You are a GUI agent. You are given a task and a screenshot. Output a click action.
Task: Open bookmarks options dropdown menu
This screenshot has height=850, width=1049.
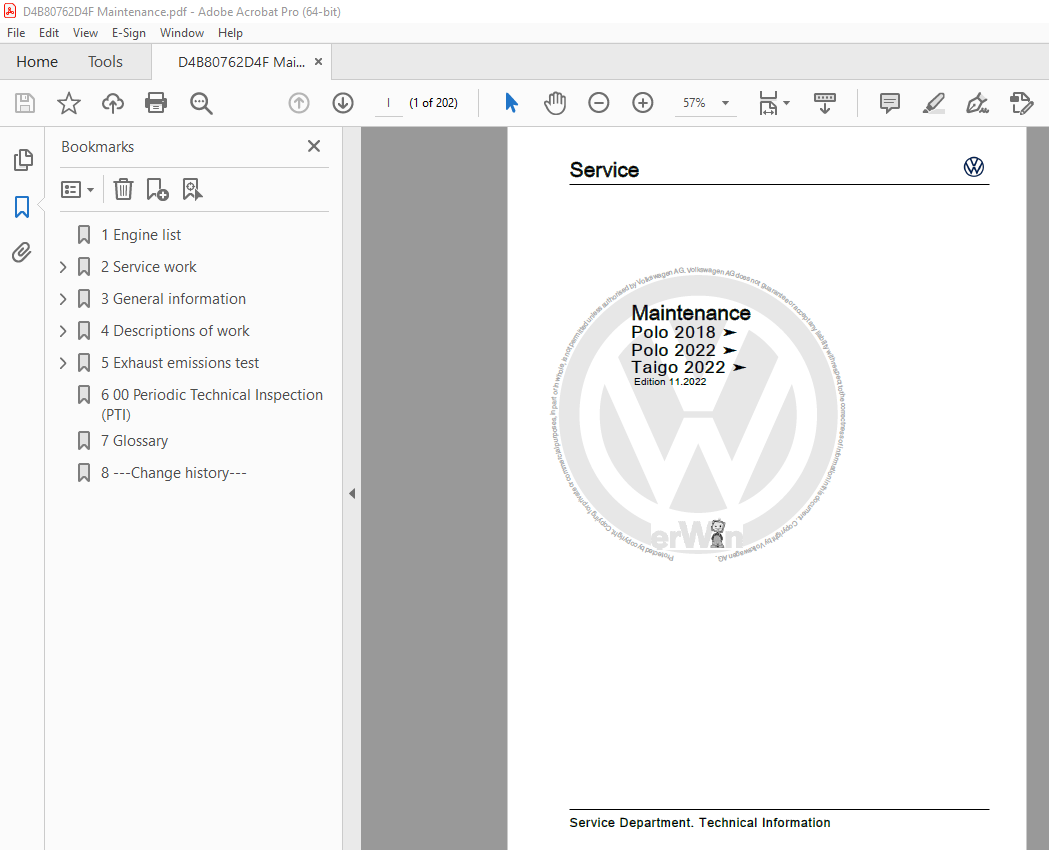(x=77, y=189)
